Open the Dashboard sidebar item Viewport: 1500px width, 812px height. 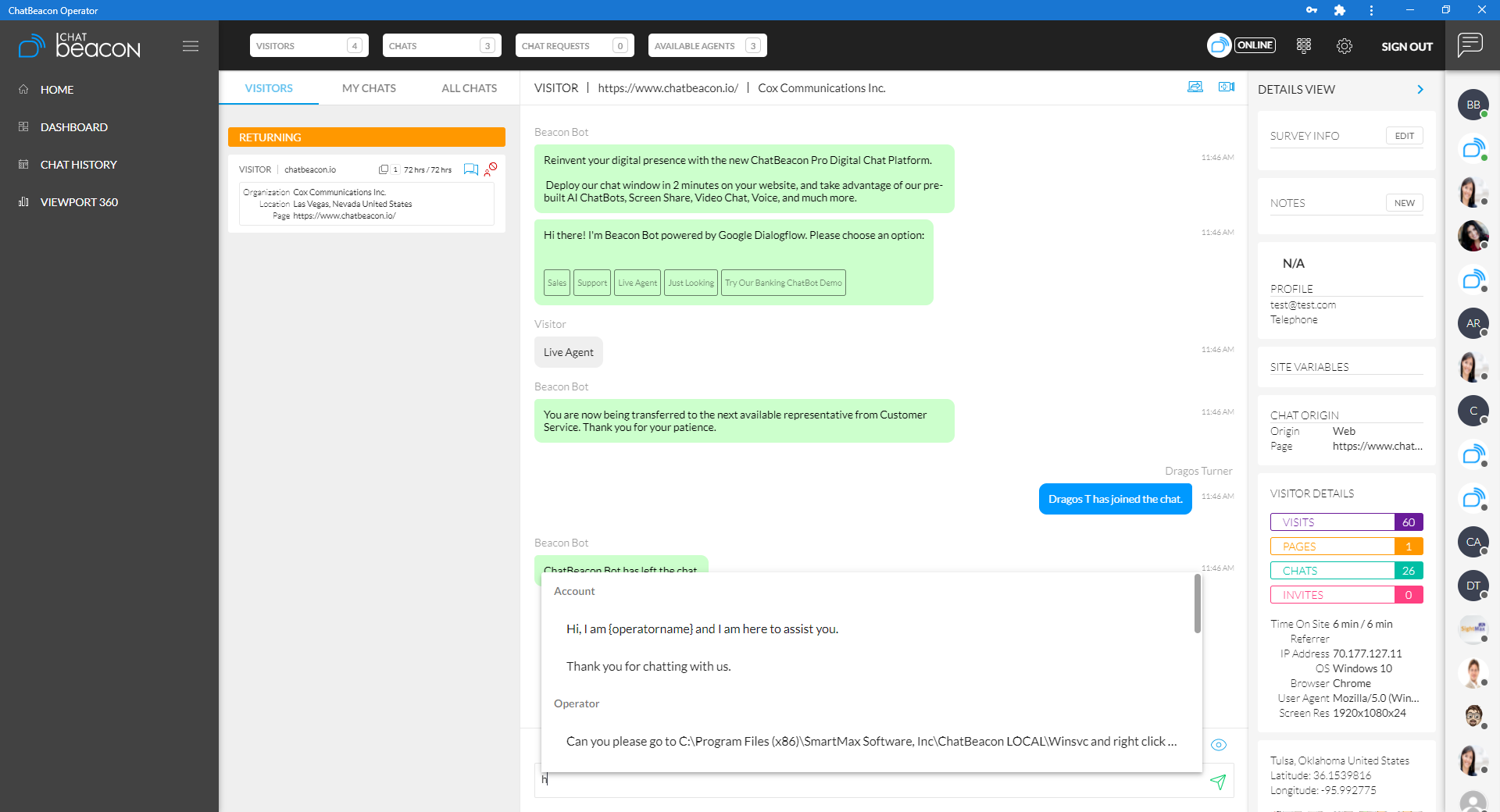coord(73,127)
